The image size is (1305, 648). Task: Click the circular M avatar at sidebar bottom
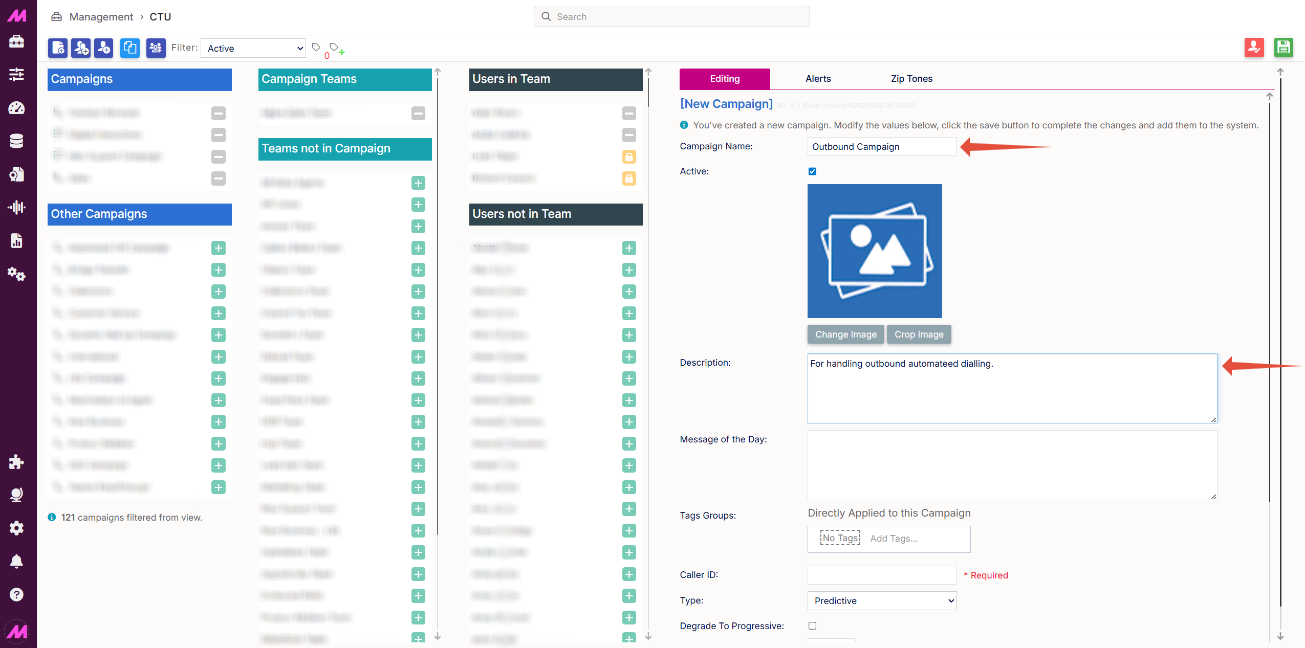click(x=16, y=631)
